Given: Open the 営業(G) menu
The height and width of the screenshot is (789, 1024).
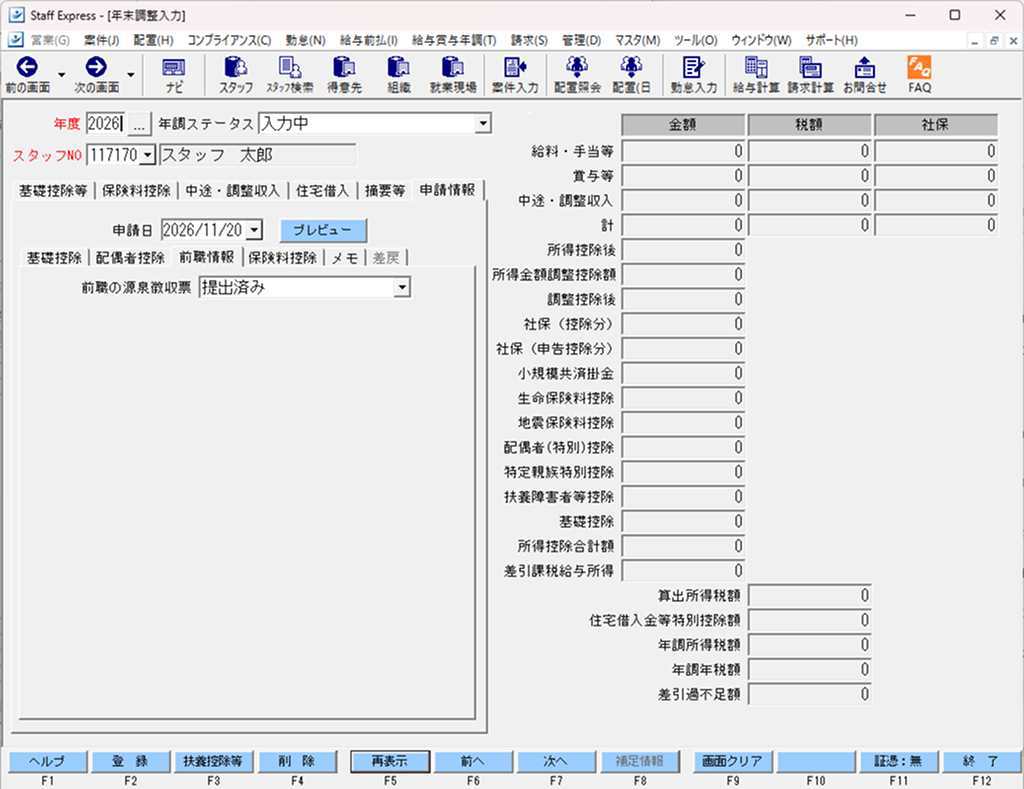Looking at the screenshot, I should [x=50, y=40].
